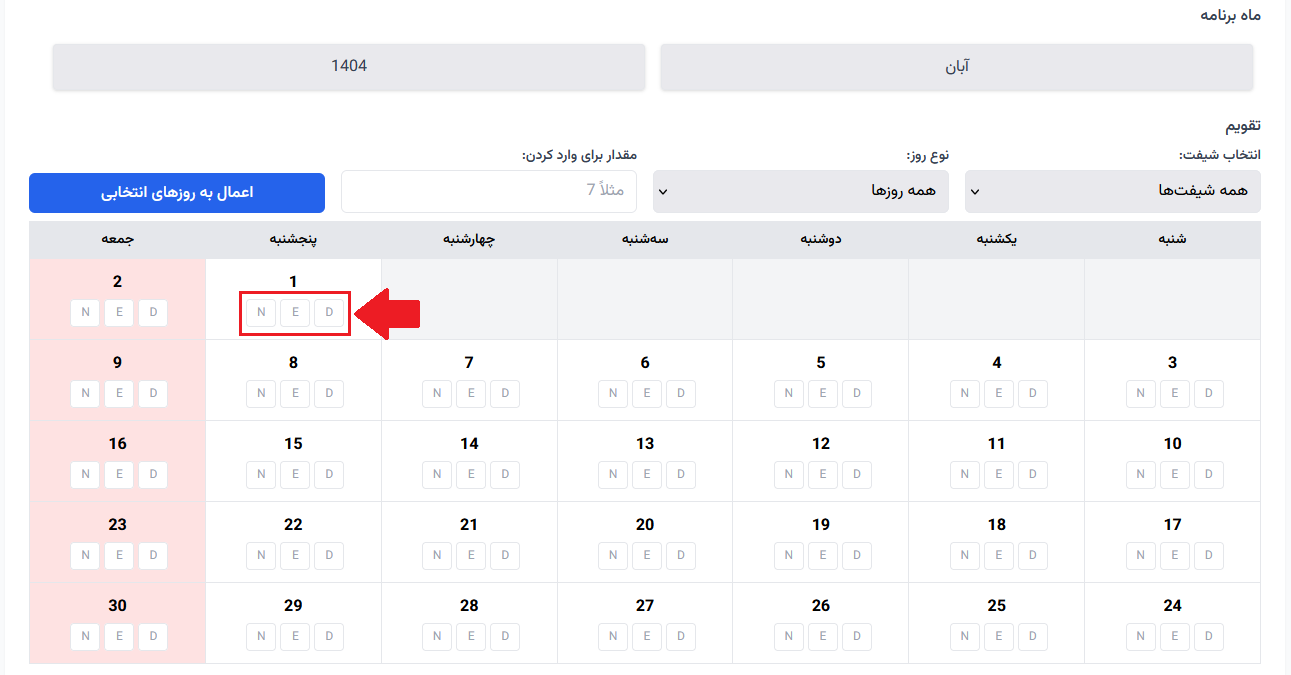This screenshot has height=675, width=1291.
Task: Click the 1404 year selector
Action: (x=348, y=66)
